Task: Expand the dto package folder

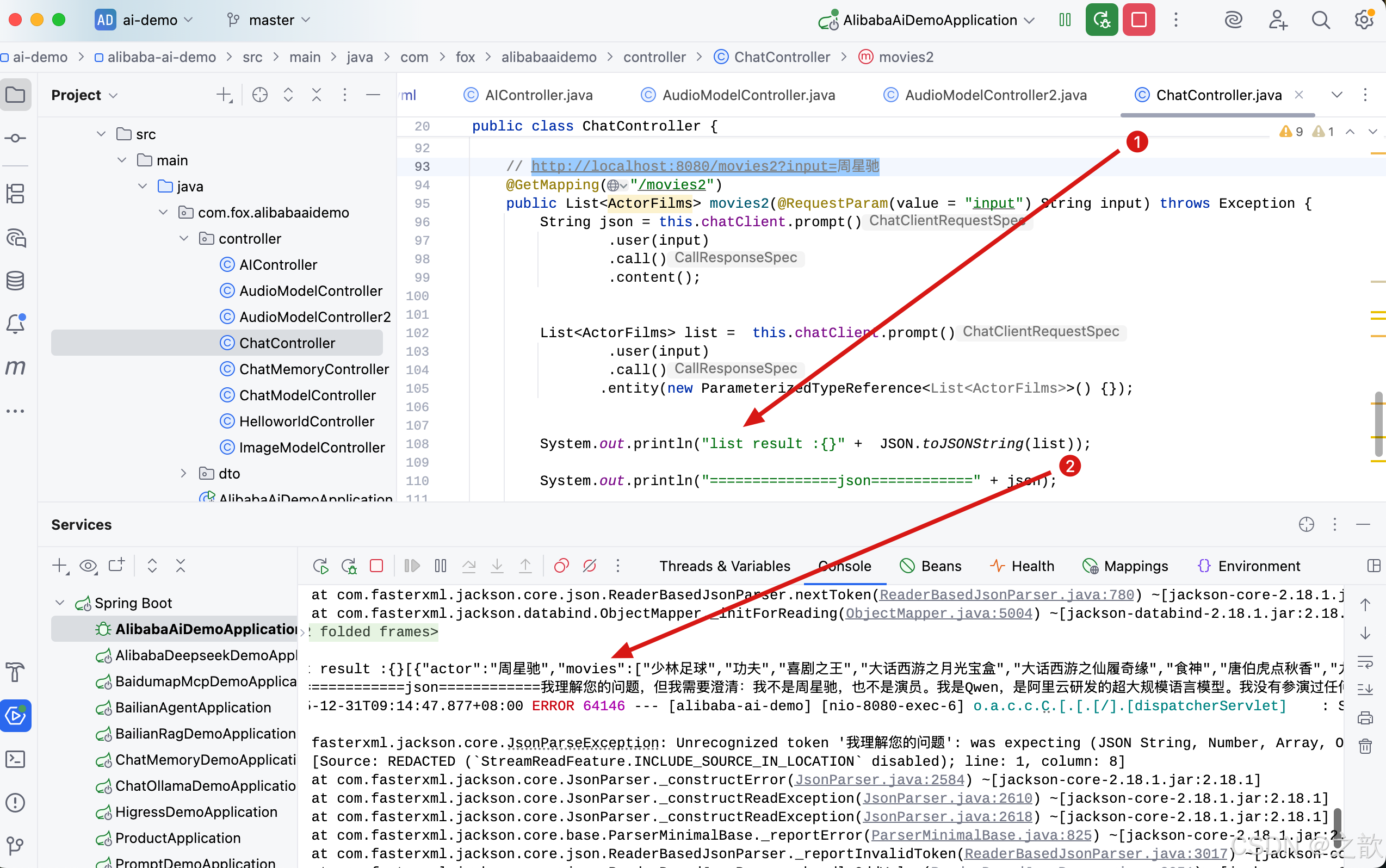Action: (x=183, y=474)
